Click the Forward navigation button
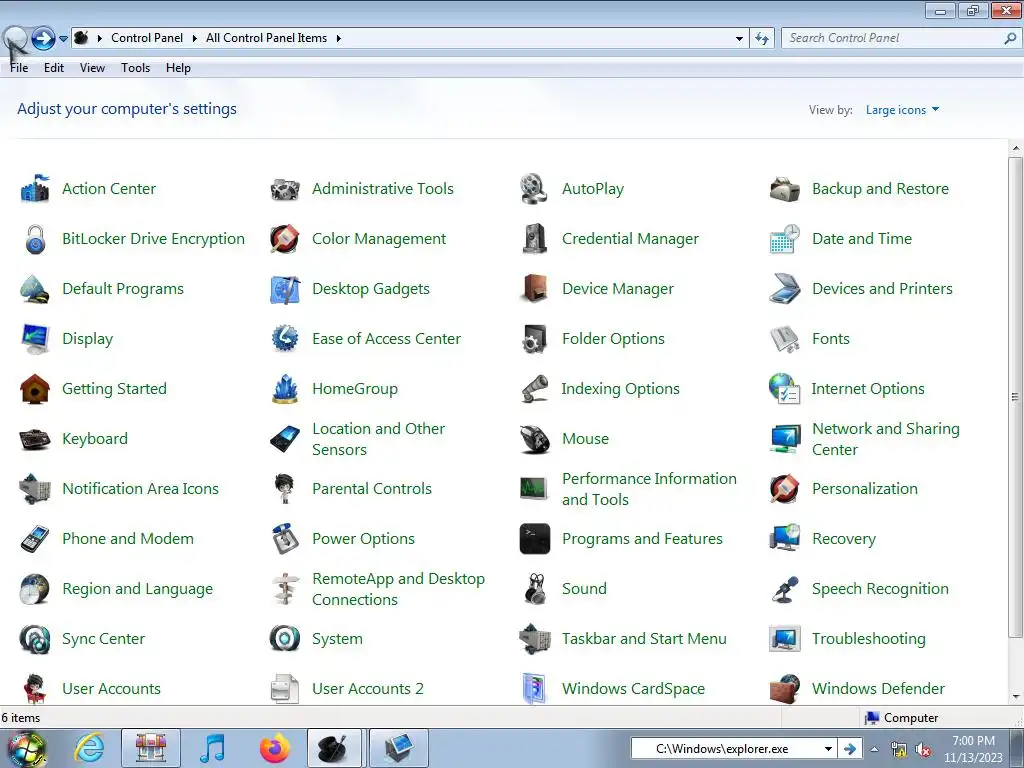1024x768 pixels. tap(43, 39)
